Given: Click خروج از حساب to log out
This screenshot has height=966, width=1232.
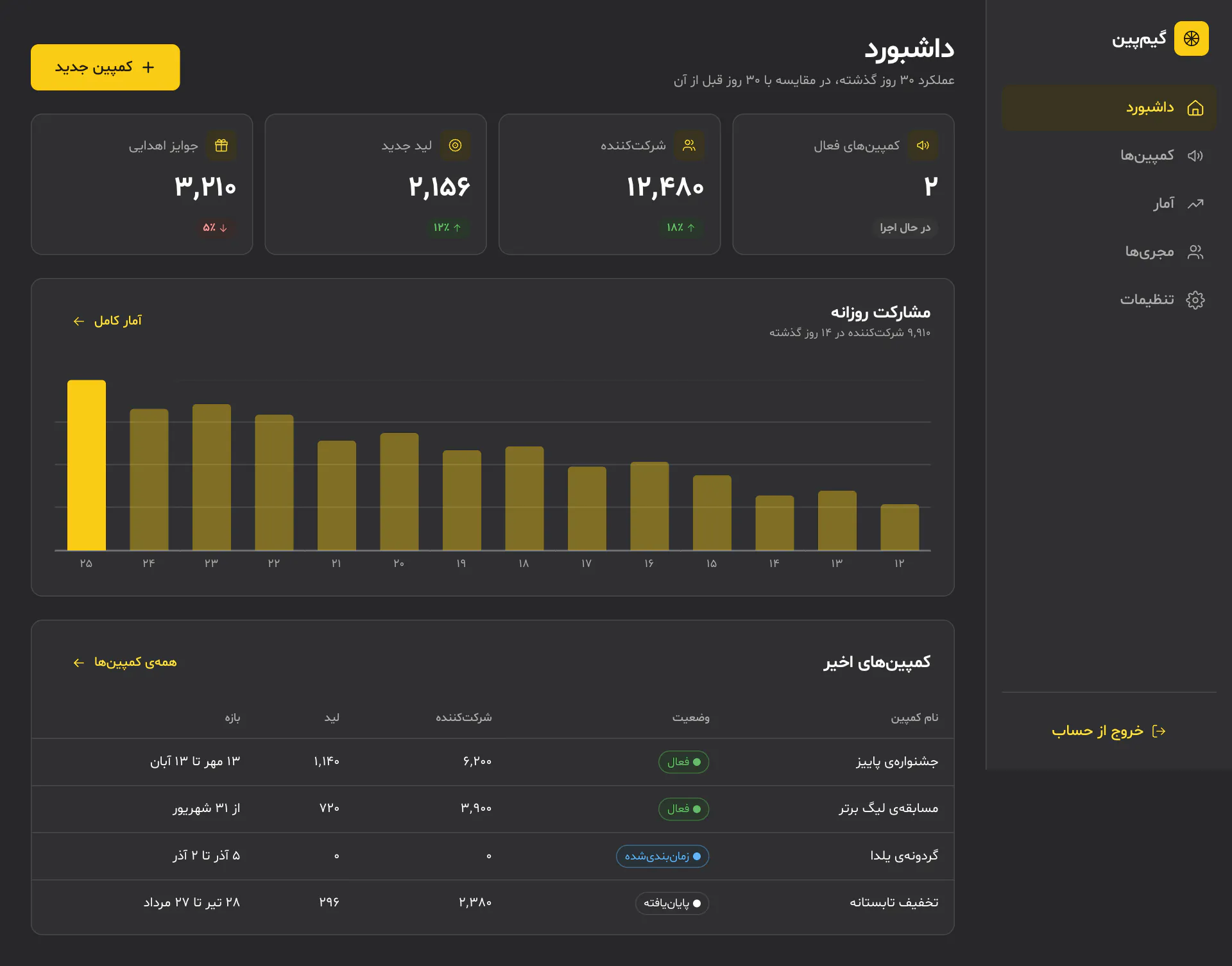Looking at the screenshot, I should coord(1109,731).
